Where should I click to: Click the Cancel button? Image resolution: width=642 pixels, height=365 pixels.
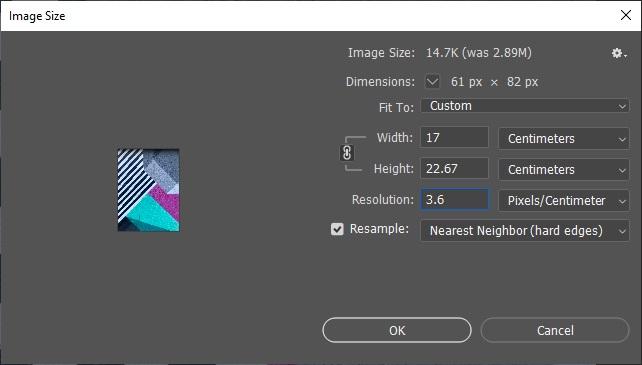tap(555, 330)
